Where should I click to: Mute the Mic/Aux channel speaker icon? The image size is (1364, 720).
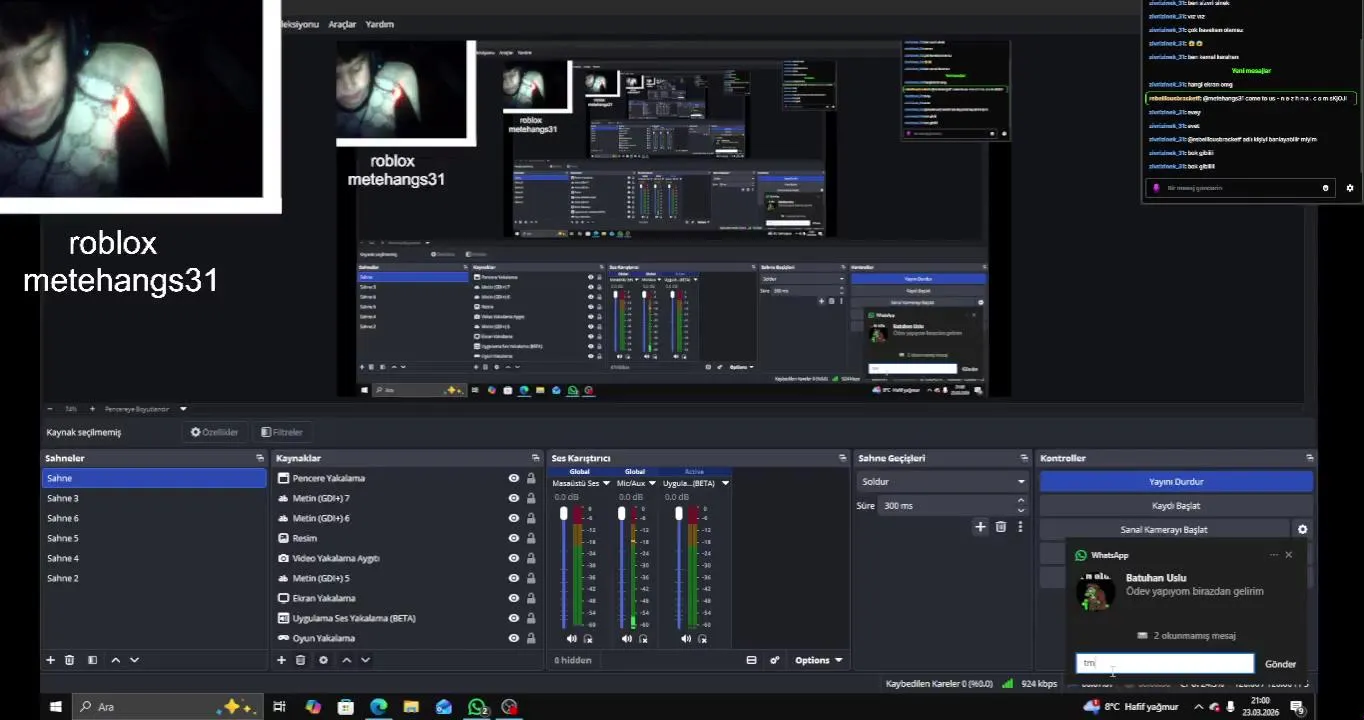click(x=627, y=638)
